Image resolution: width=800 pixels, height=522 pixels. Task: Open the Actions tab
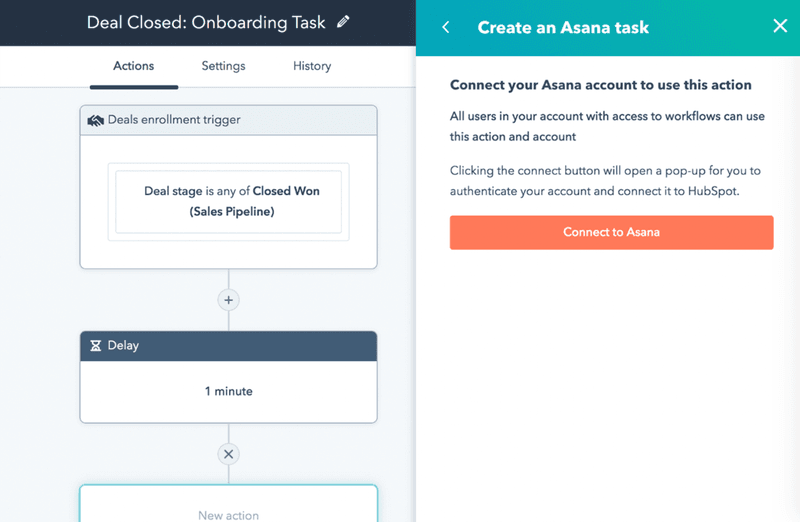point(134,66)
